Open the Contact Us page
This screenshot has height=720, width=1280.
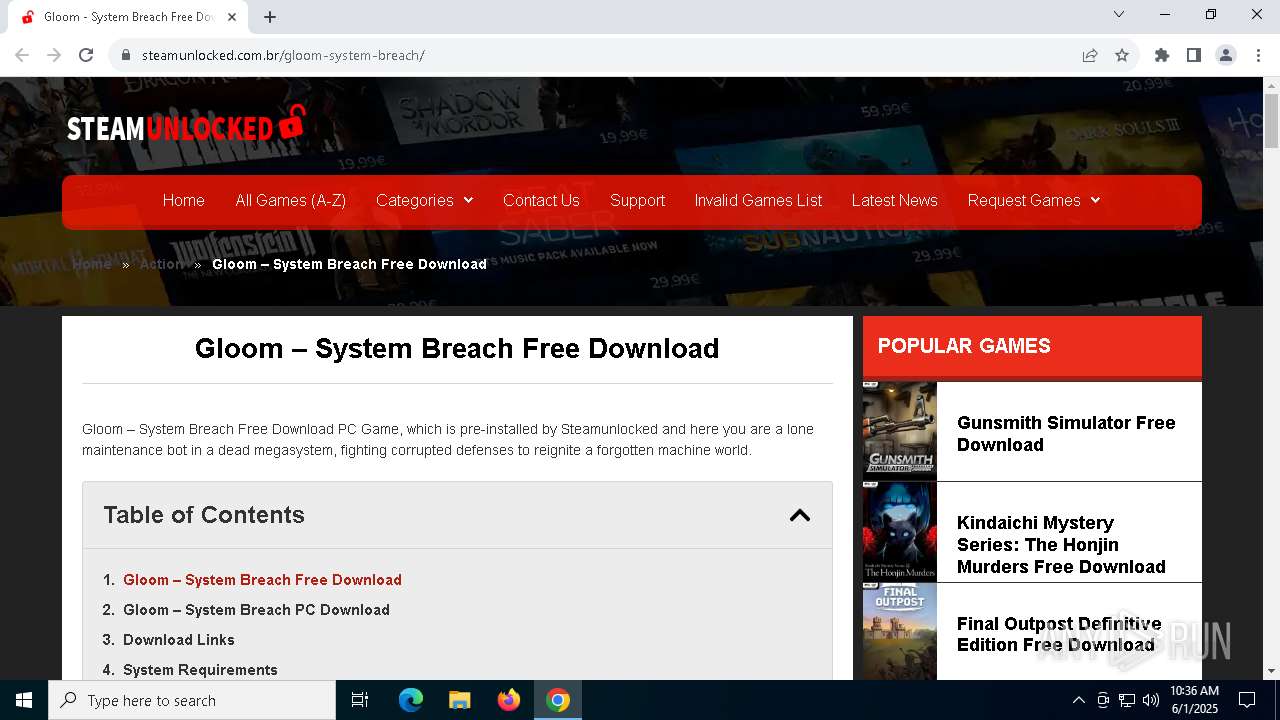[541, 200]
